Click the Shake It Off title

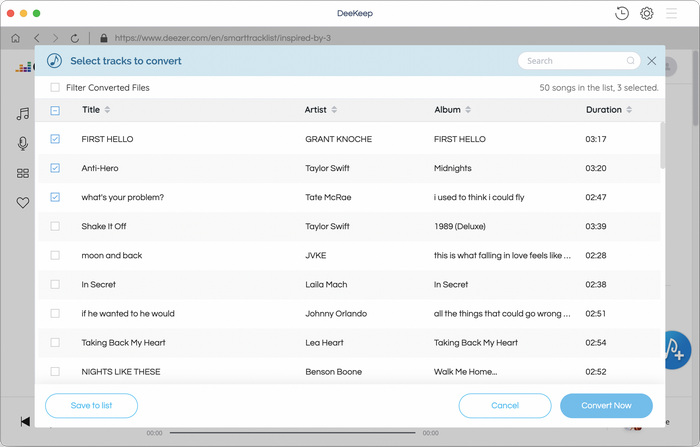(104, 226)
